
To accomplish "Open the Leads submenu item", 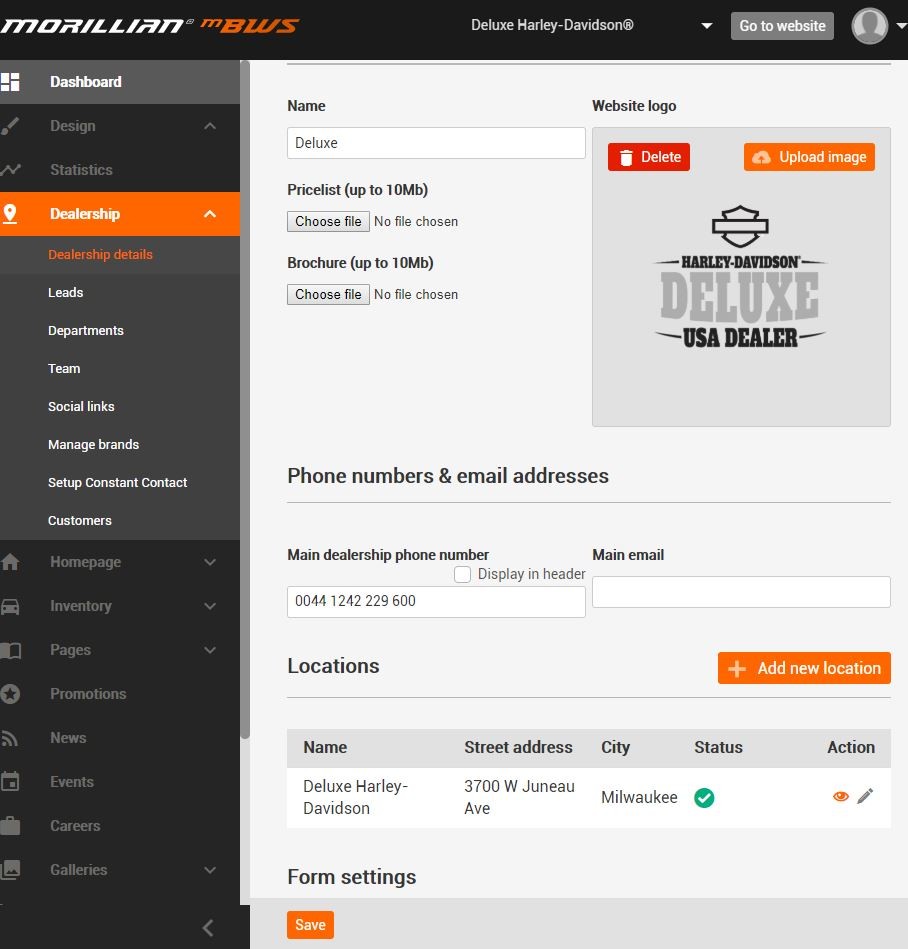I will click(x=66, y=293).
